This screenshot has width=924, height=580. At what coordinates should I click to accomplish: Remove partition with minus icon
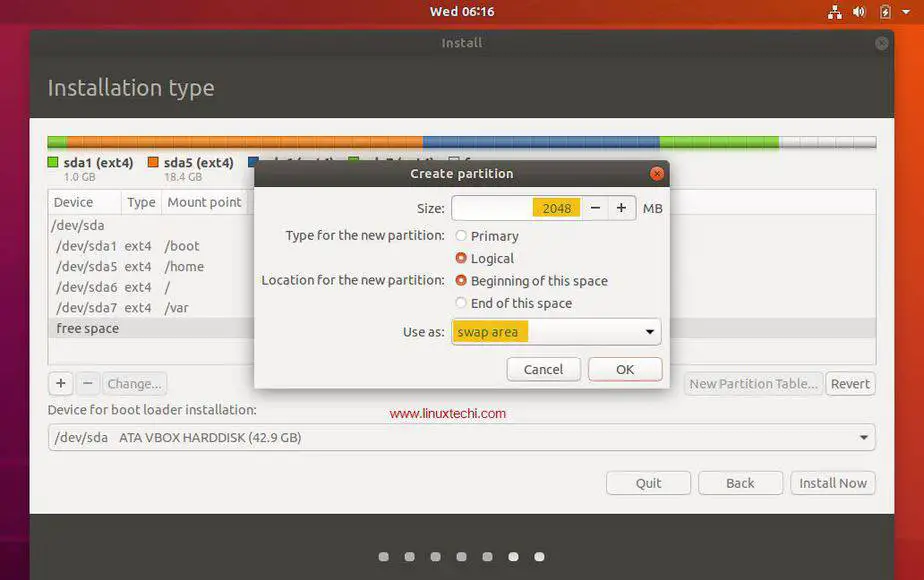click(87, 384)
